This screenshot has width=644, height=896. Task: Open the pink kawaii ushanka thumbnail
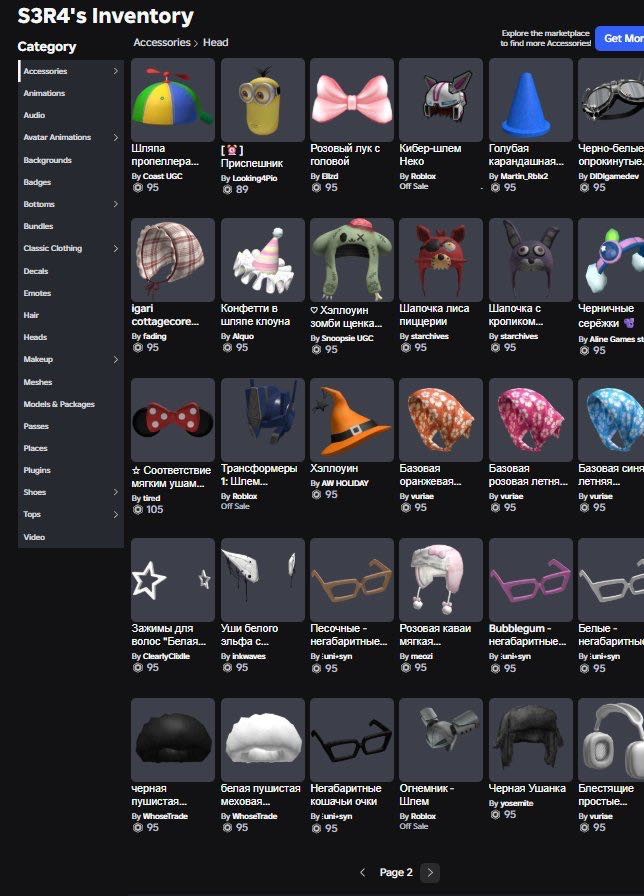click(441, 579)
